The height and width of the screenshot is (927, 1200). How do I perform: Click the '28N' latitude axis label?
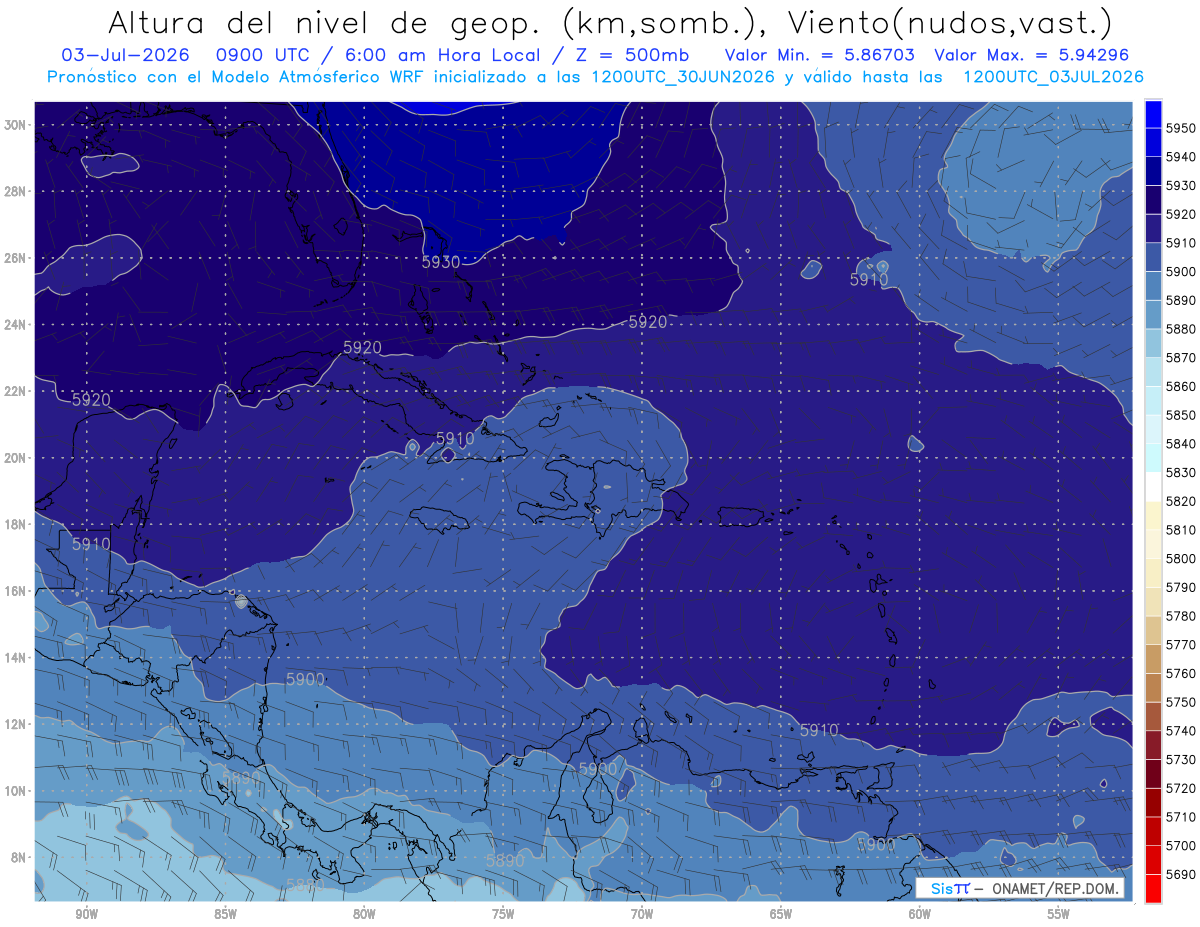pos(16,191)
